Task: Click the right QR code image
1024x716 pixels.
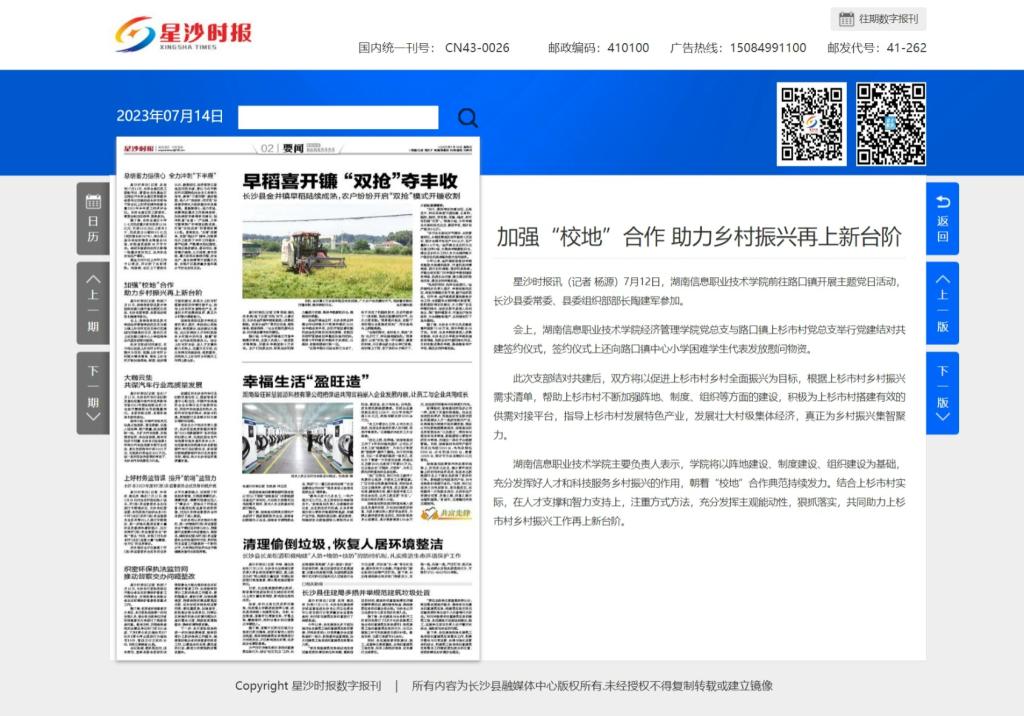Action: [x=891, y=124]
